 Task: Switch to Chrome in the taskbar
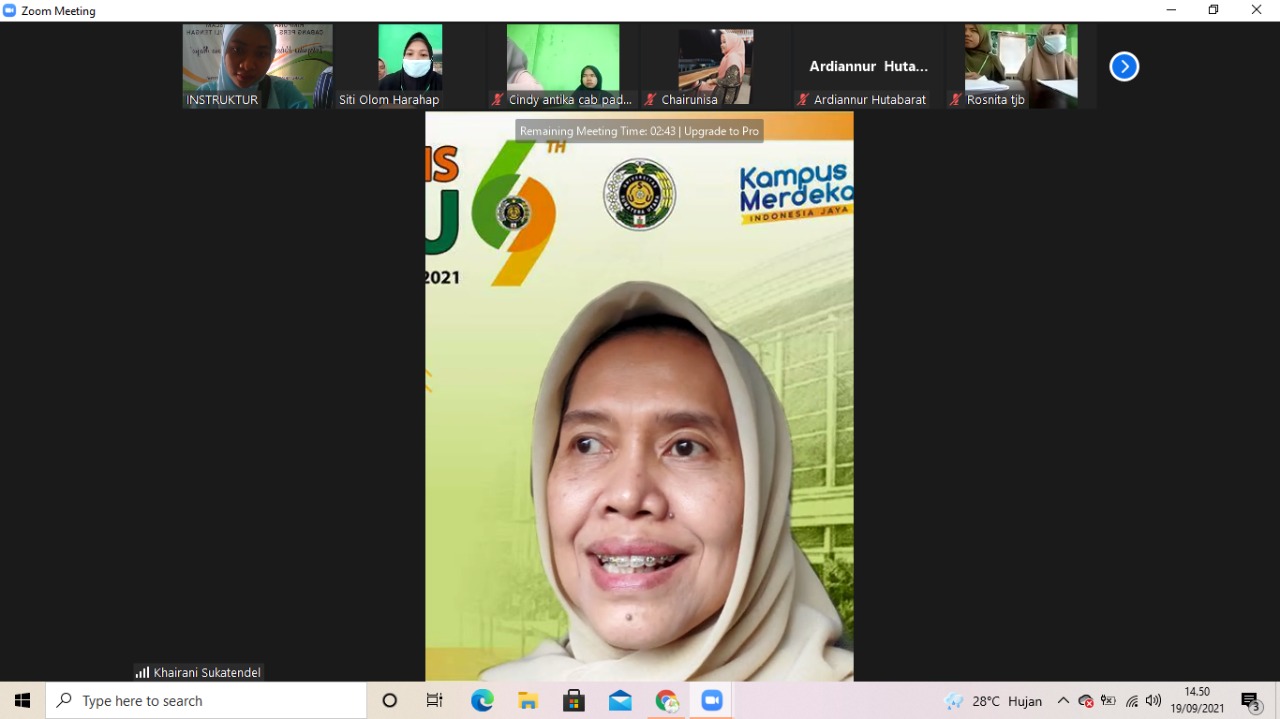point(666,701)
